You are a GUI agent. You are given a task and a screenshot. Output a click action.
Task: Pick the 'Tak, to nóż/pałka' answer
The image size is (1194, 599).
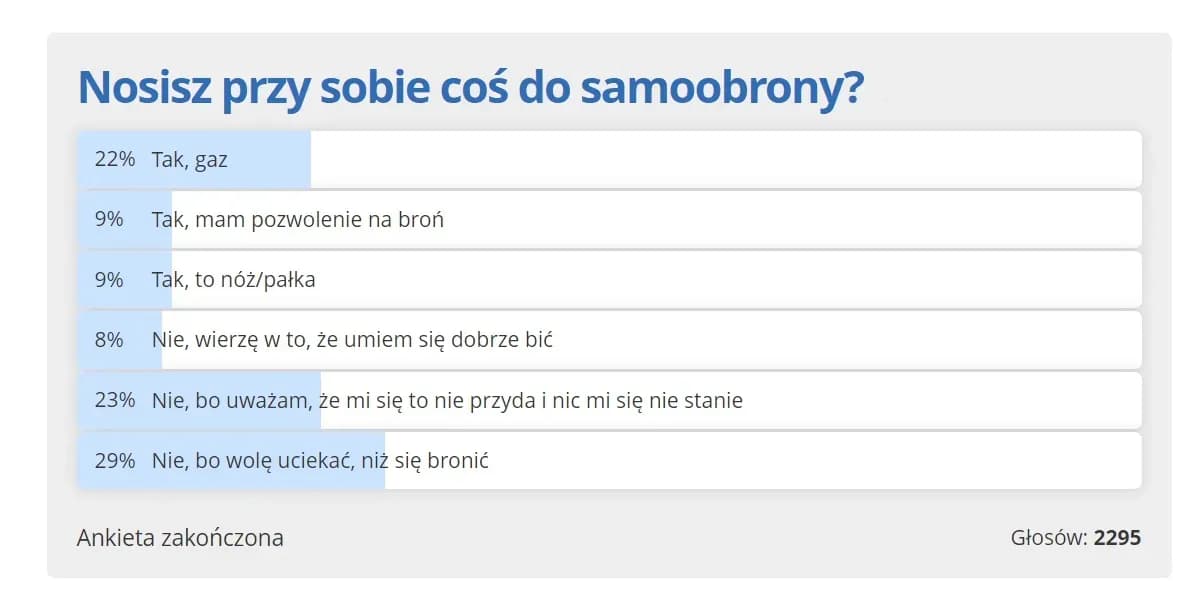pos(233,280)
